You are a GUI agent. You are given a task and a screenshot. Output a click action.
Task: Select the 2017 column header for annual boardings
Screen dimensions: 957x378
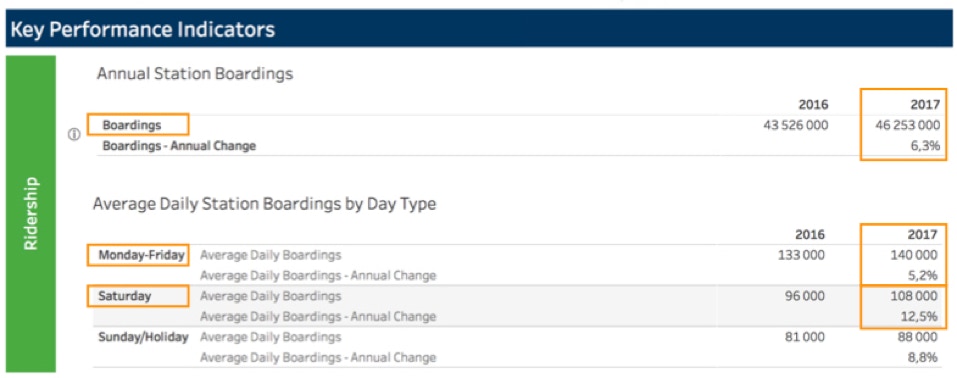click(925, 104)
